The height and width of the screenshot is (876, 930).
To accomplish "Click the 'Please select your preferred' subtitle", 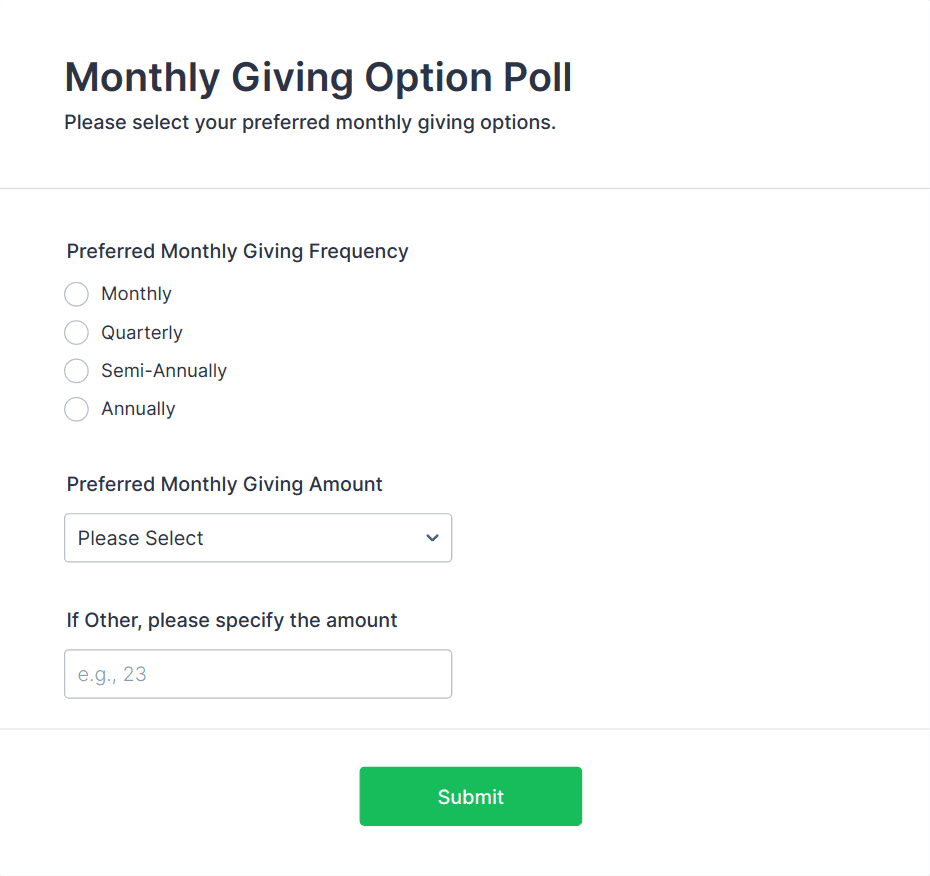I will pyautogui.click(x=309, y=123).
